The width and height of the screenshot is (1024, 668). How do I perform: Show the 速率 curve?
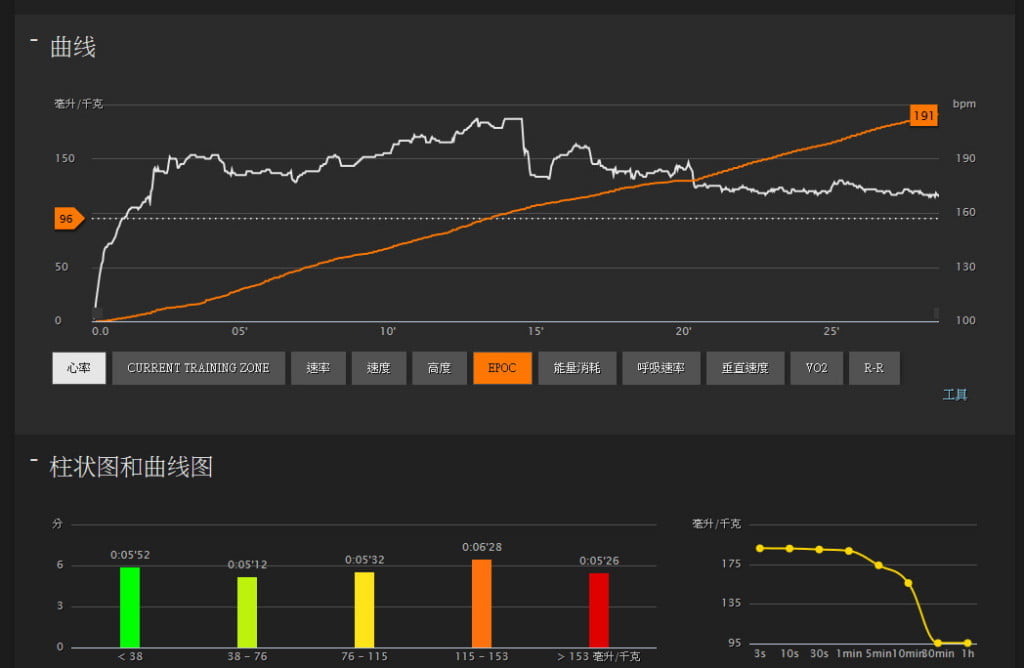point(318,368)
